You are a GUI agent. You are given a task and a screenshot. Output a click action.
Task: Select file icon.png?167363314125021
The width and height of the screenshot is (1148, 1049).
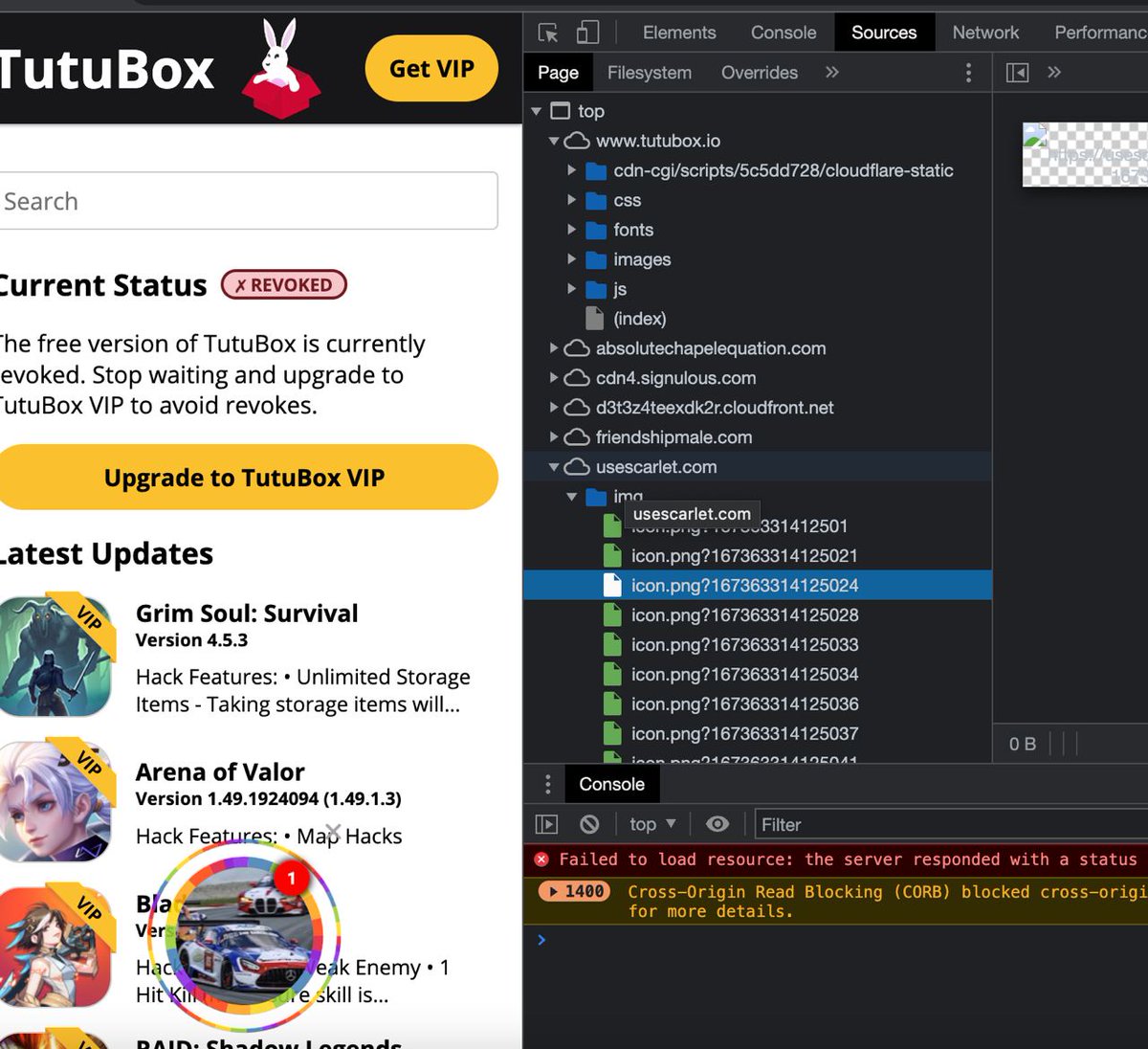[x=744, y=556]
